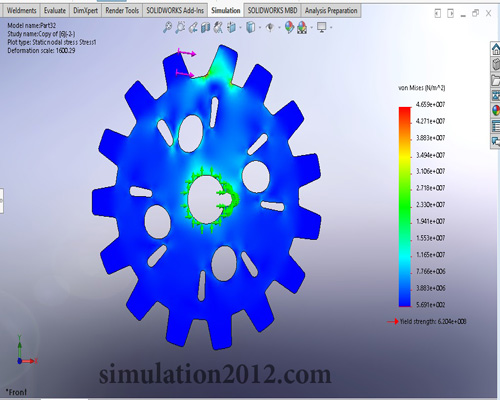This screenshot has height=400, width=500.
Task: Click the left panel expand handle
Action: 2,201
